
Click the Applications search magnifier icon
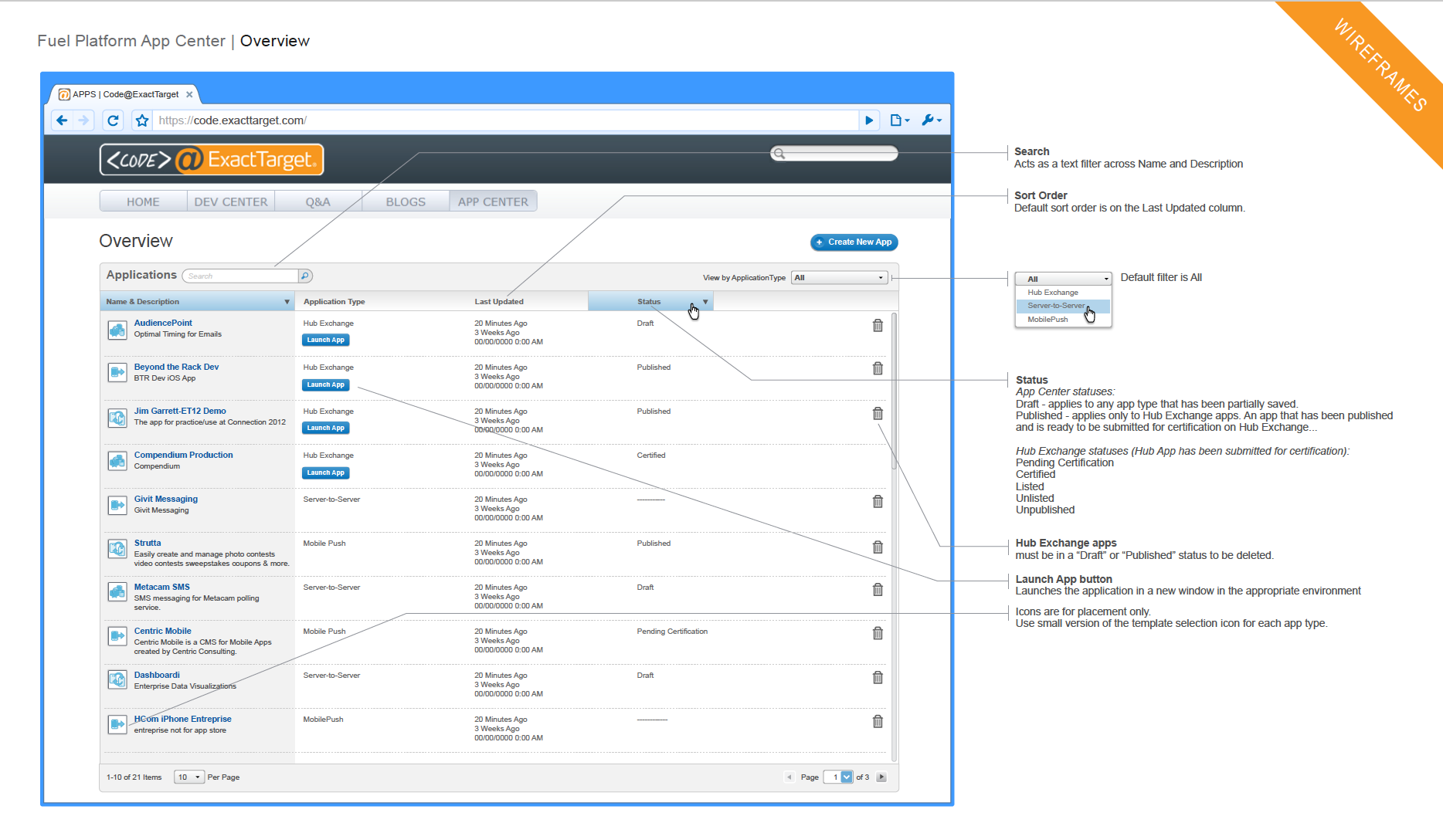tap(305, 276)
